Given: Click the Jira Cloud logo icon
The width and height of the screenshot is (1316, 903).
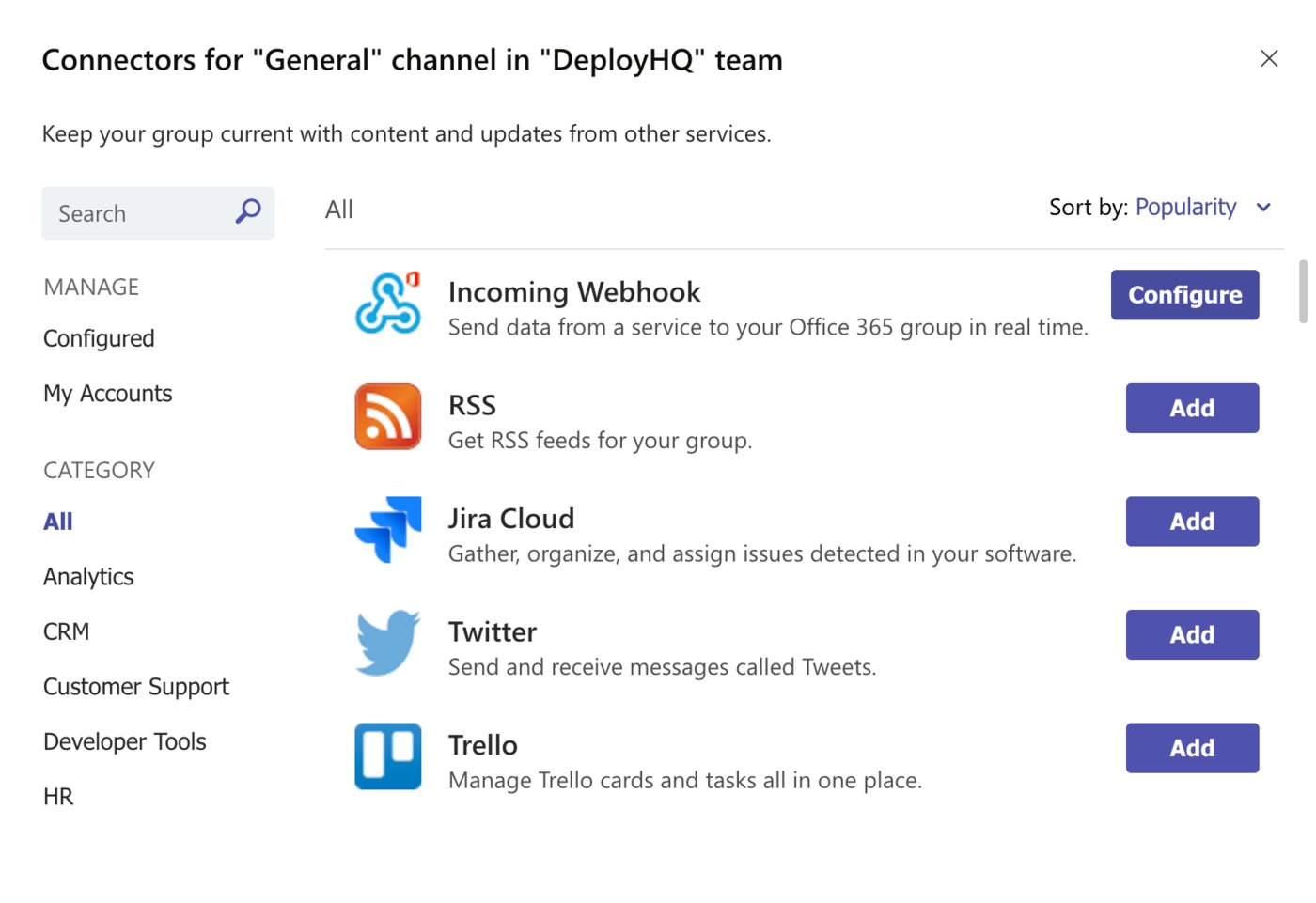Looking at the screenshot, I should click(387, 530).
